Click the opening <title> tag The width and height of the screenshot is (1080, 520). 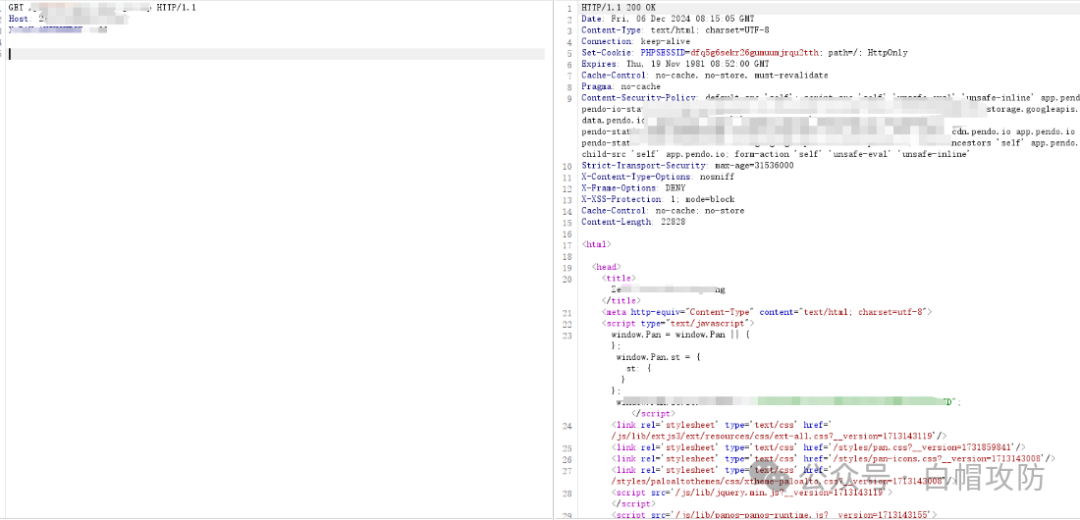[x=619, y=278]
